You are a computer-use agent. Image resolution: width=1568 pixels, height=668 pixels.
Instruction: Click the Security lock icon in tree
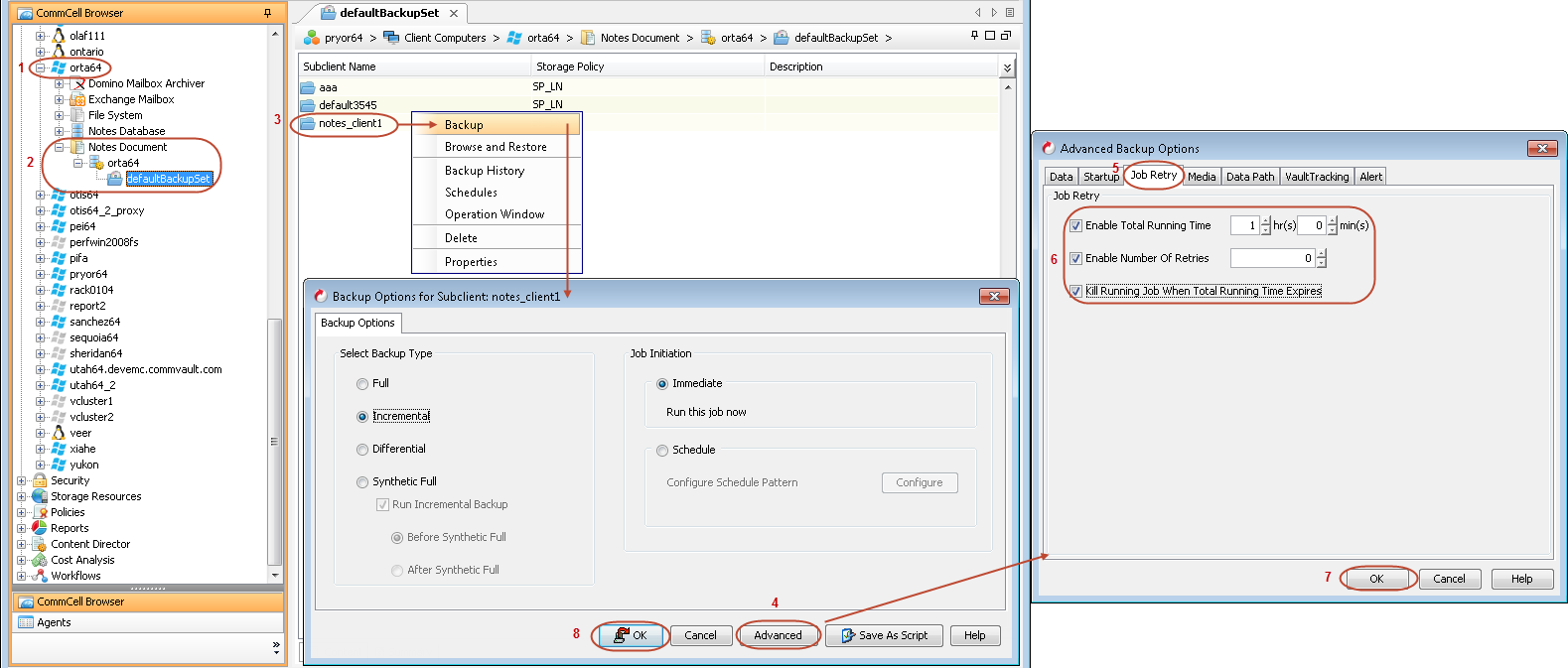pos(40,480)
